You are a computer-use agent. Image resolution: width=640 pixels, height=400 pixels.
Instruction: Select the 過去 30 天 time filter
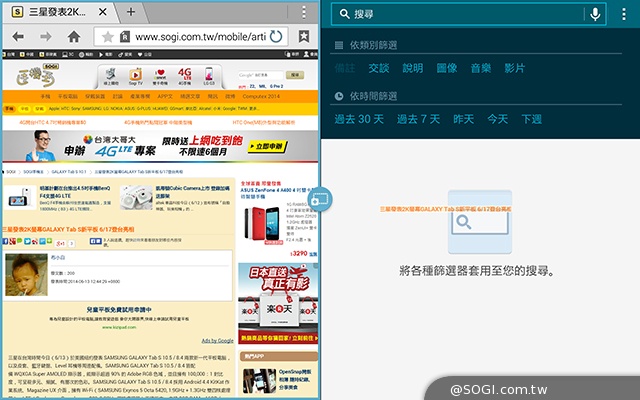tap(359, 119)
